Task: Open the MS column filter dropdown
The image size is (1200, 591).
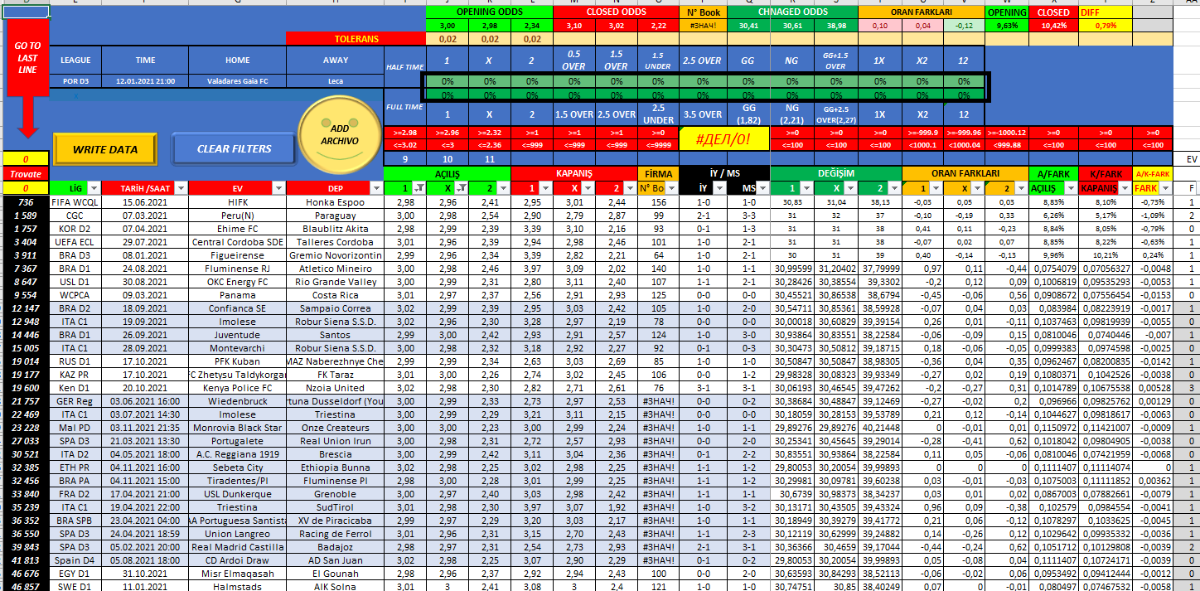Action: pyautogui.click(x=760, y=188)
